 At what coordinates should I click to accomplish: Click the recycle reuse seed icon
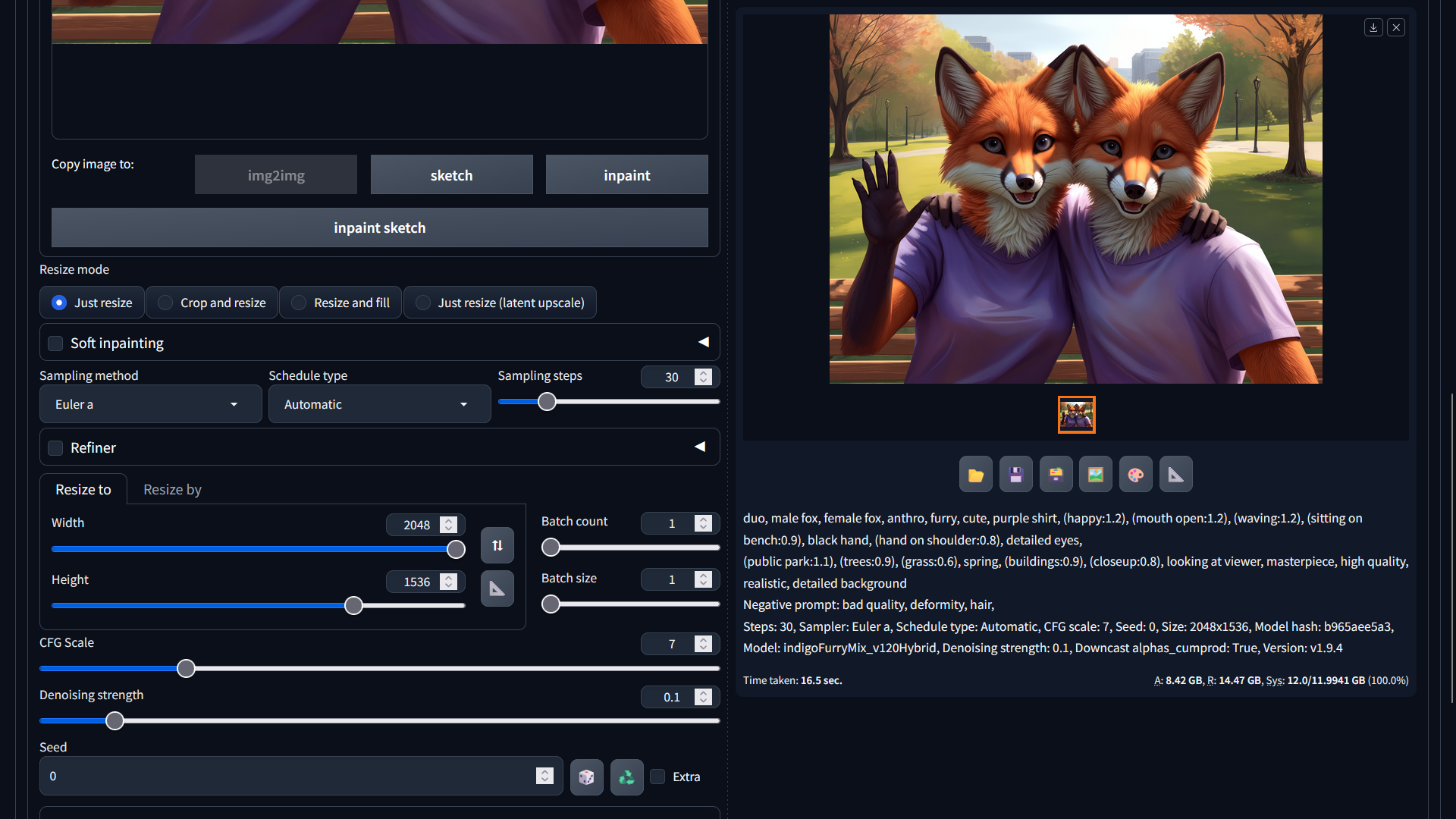626,777
